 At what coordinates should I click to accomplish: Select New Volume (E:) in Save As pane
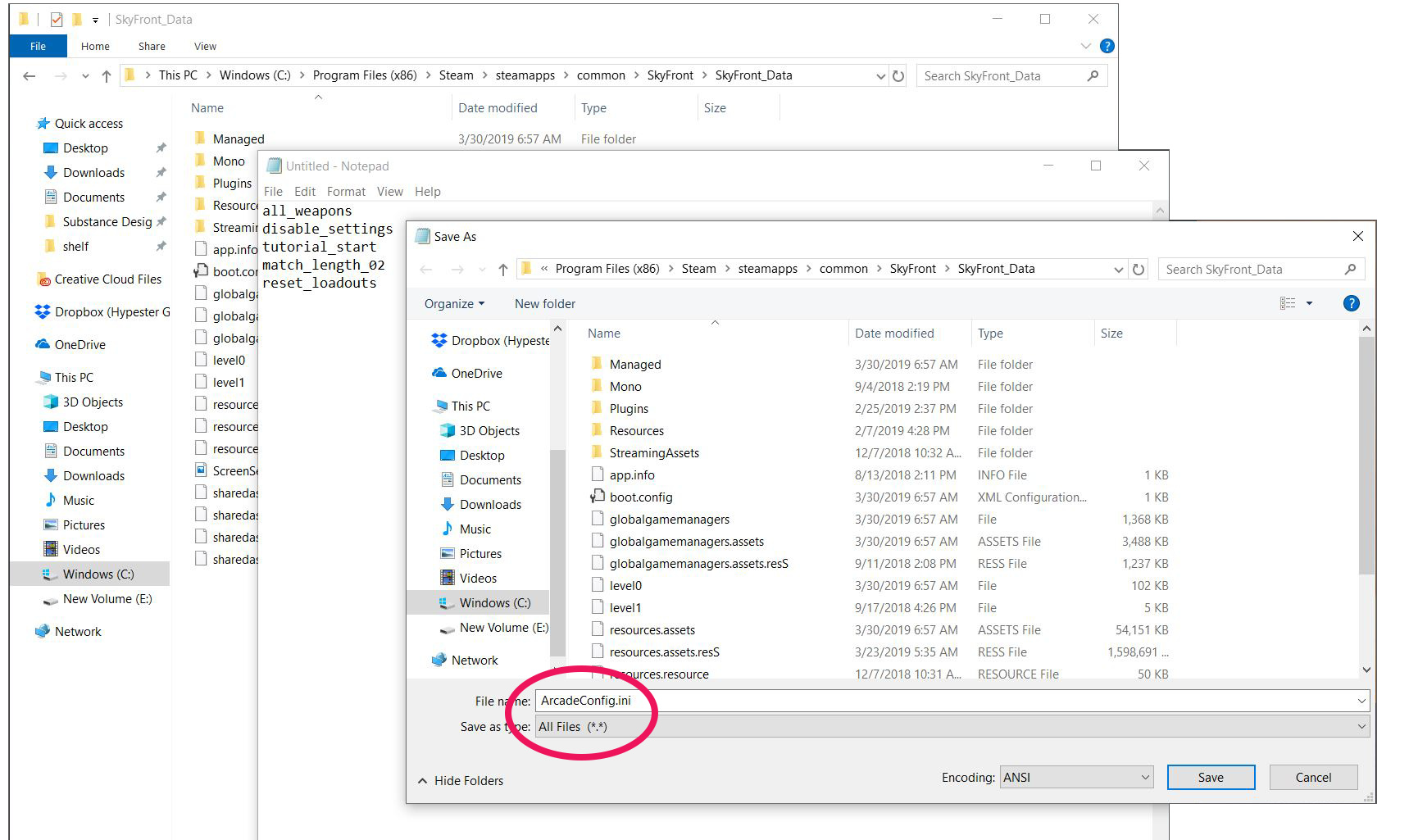[494, 628]
